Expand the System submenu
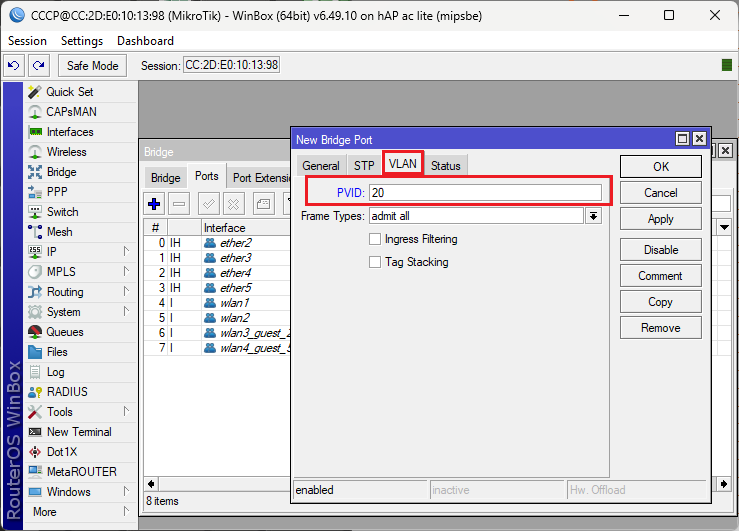This screenshot has height=531, width=739. [126, 311]
